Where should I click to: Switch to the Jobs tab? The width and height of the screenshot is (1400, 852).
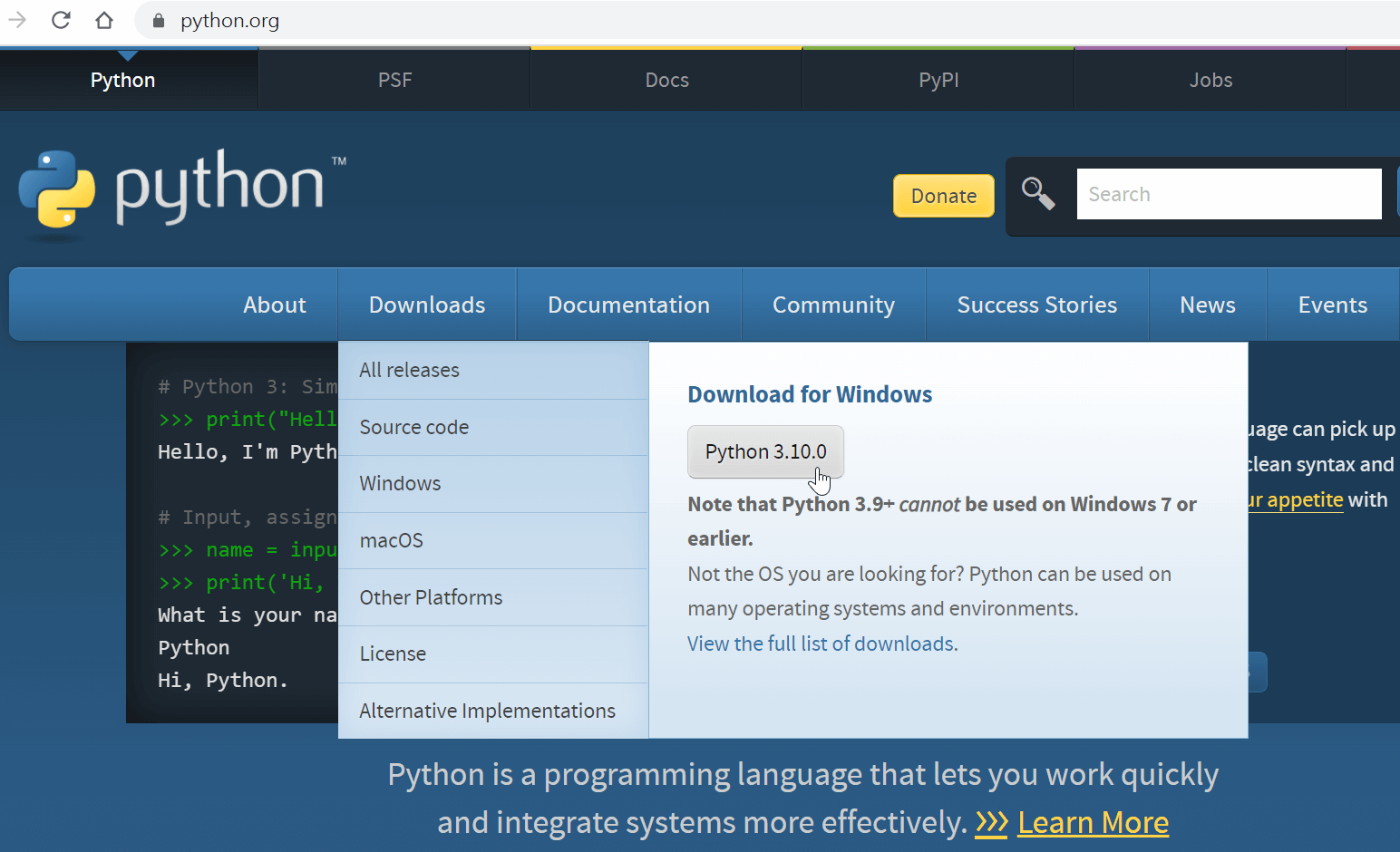[1211, 80]
